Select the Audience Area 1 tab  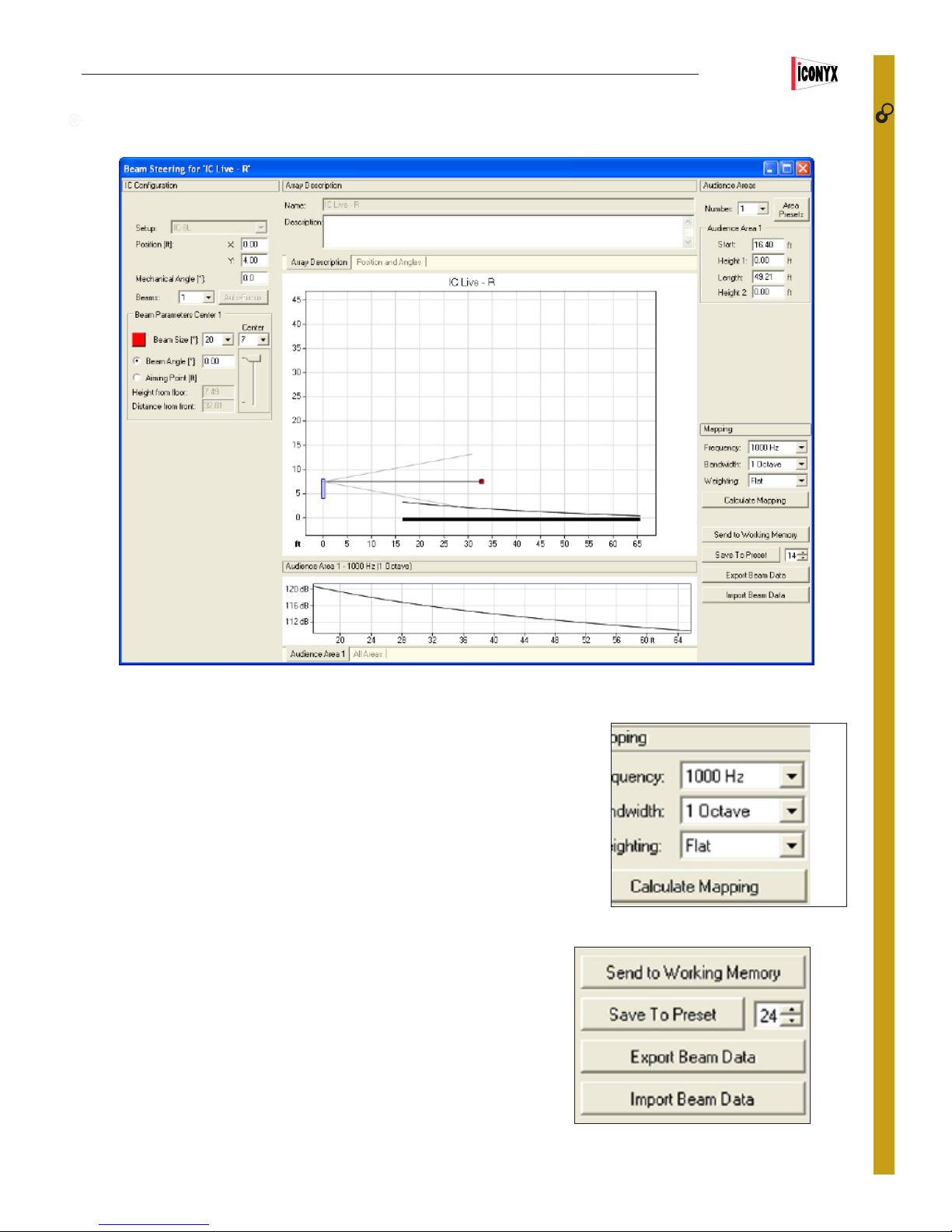[317, 654]
